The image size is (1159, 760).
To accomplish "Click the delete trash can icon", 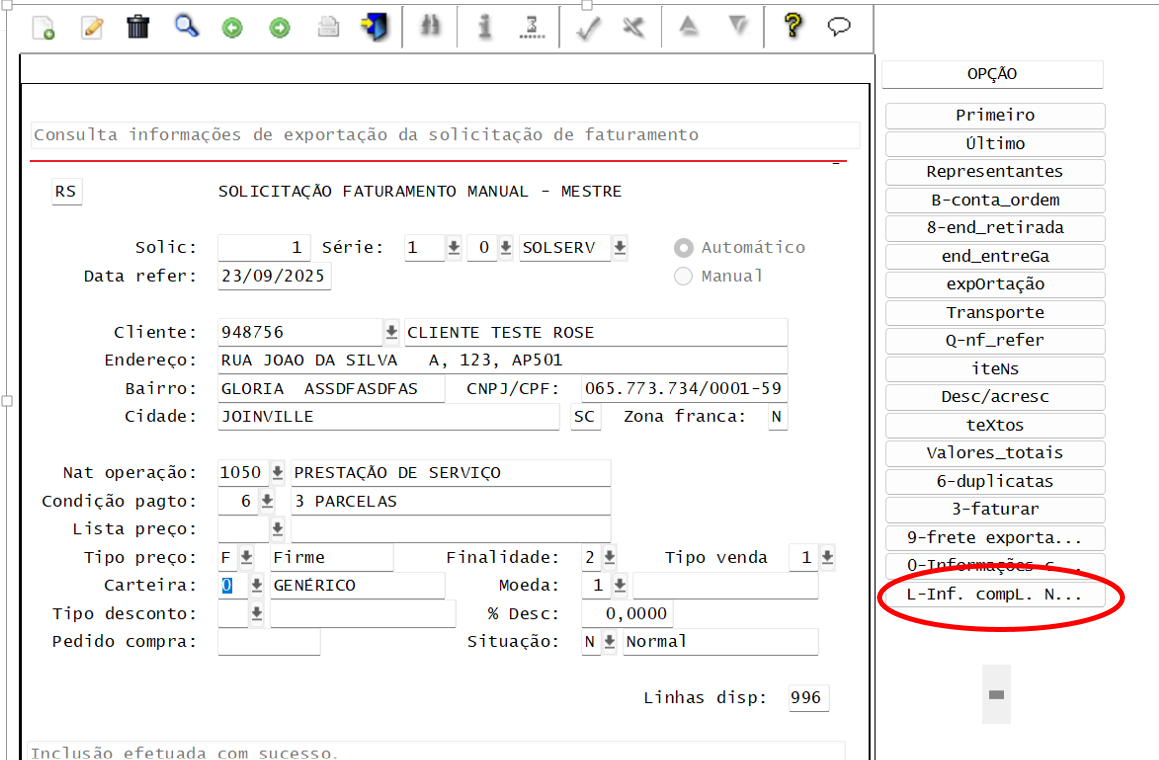I will (138, 27).
